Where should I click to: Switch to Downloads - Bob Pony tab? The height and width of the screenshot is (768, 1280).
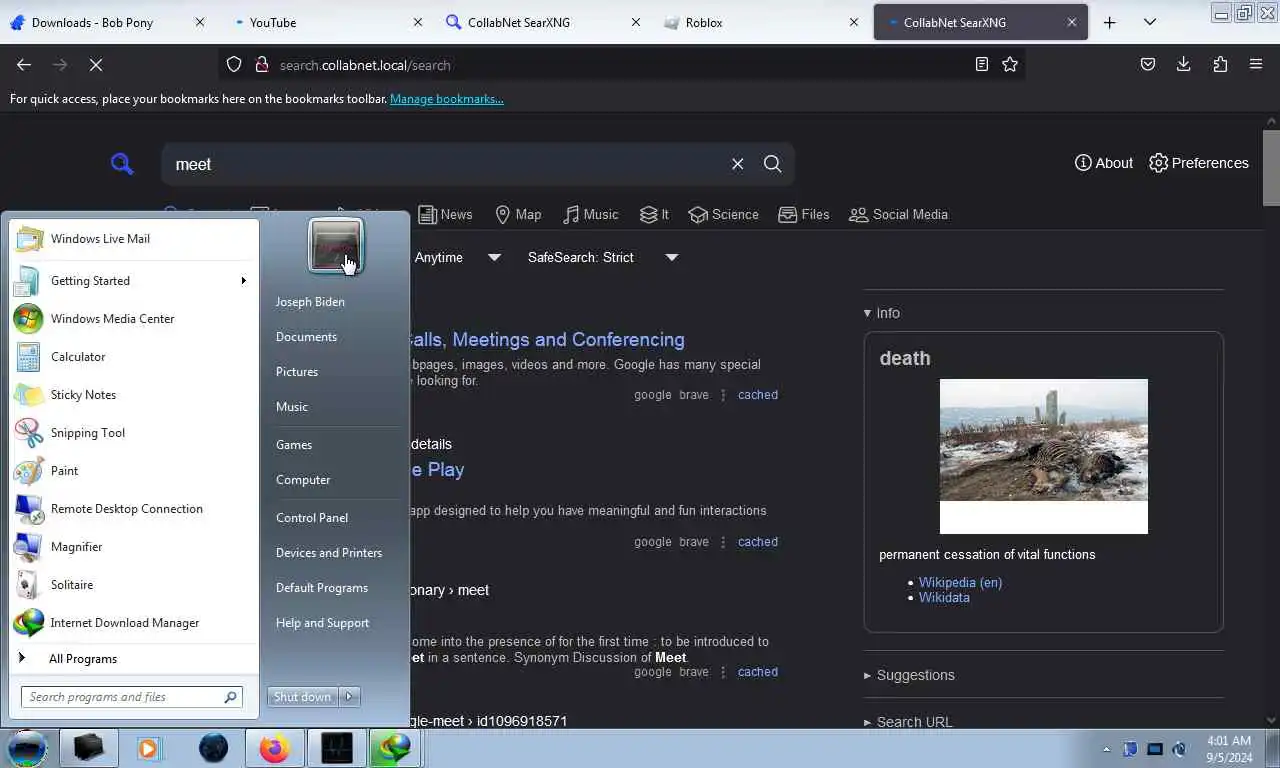click(x=108, y=22)
